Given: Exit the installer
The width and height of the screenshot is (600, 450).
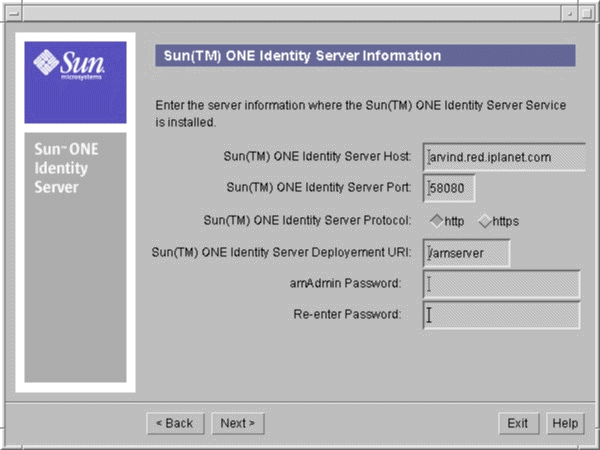Looking at the screenshot, I should (x=518, y=423).
